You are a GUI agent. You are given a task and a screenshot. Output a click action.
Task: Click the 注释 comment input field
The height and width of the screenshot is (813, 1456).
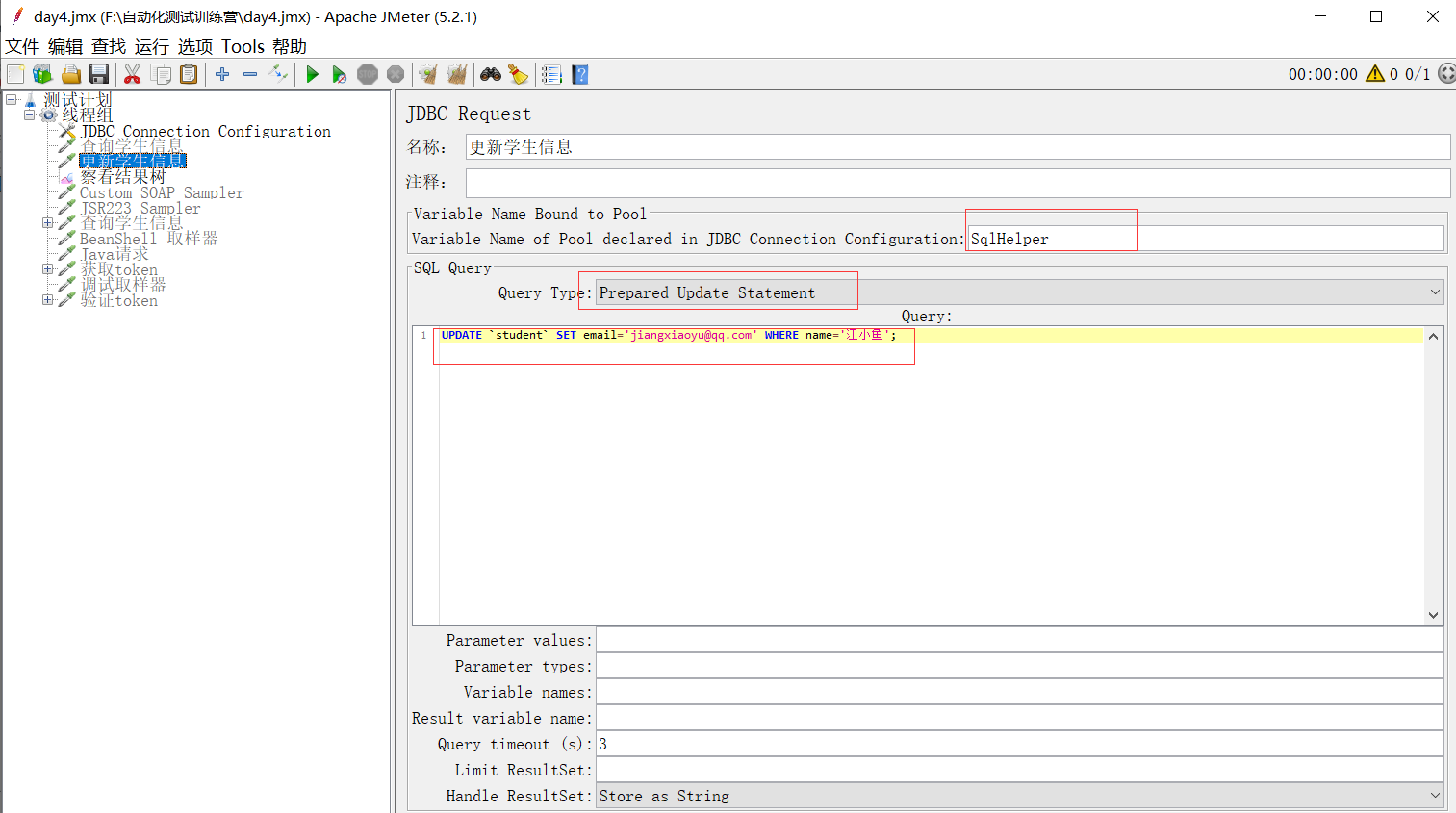coord(958,182)
